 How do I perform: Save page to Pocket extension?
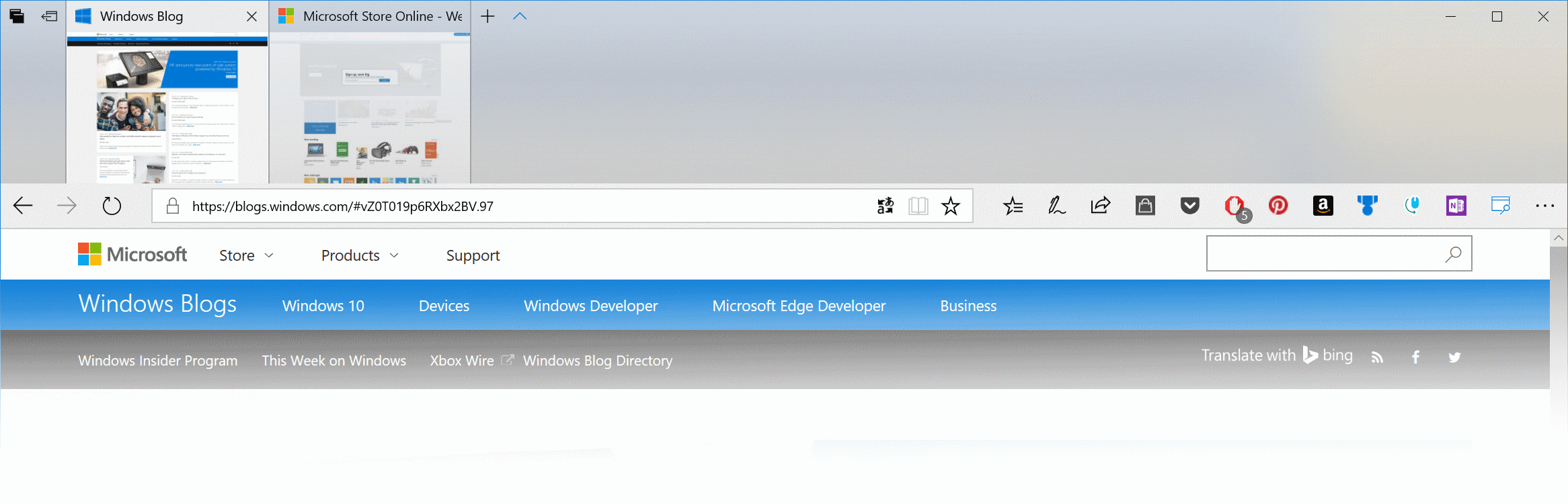coord(1190,206)
